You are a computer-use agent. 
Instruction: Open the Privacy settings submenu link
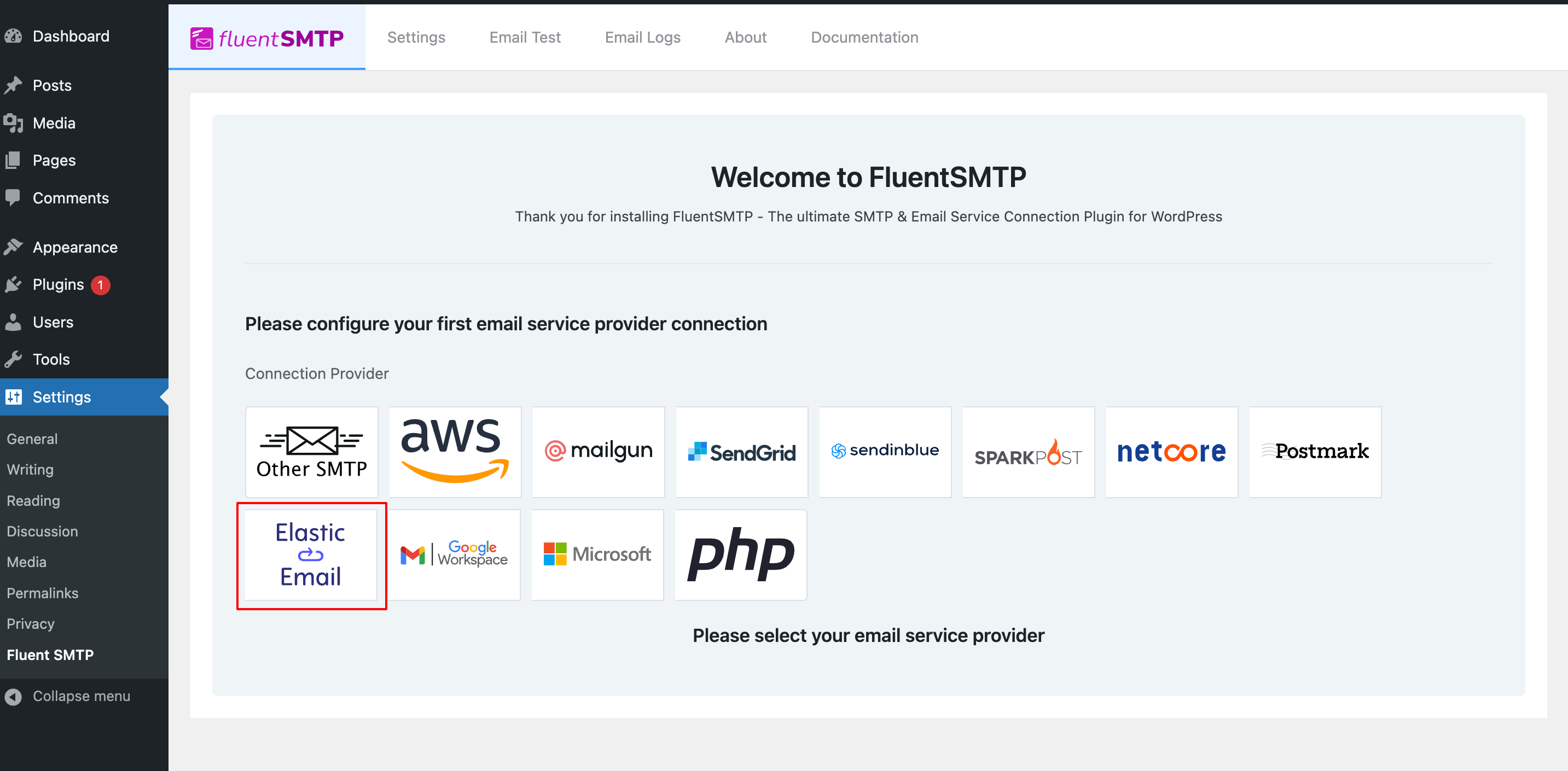tap(31, 623)
